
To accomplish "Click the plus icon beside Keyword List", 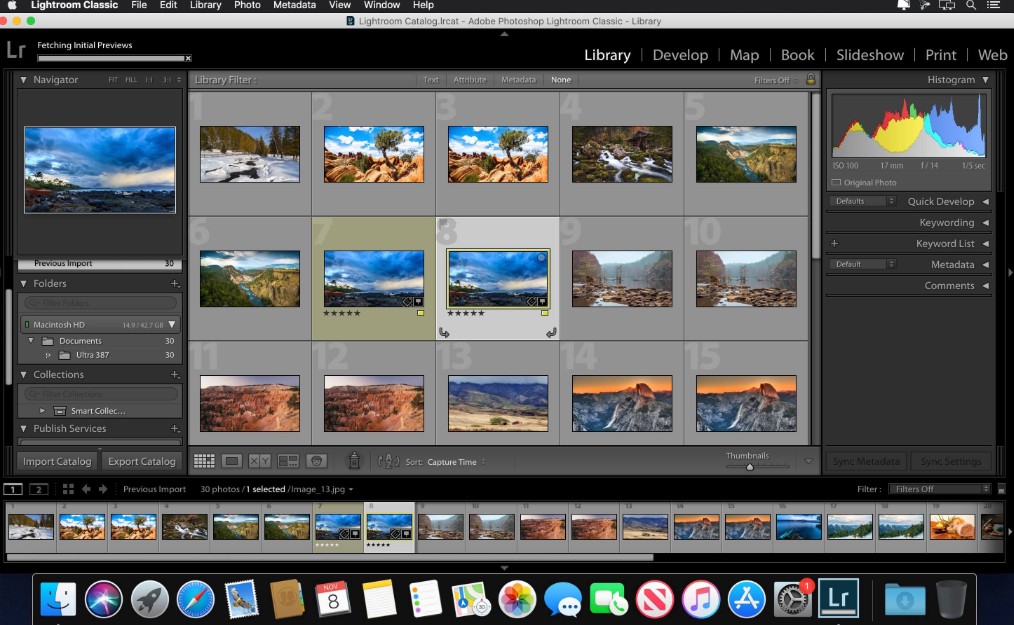I will (834, 243).
